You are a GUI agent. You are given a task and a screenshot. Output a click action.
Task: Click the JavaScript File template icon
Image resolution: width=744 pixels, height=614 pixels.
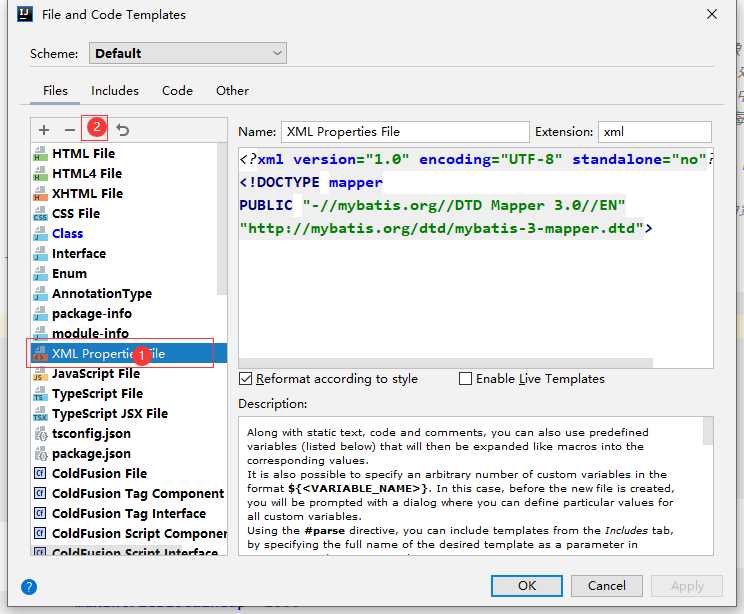click(x=40, y=373)
